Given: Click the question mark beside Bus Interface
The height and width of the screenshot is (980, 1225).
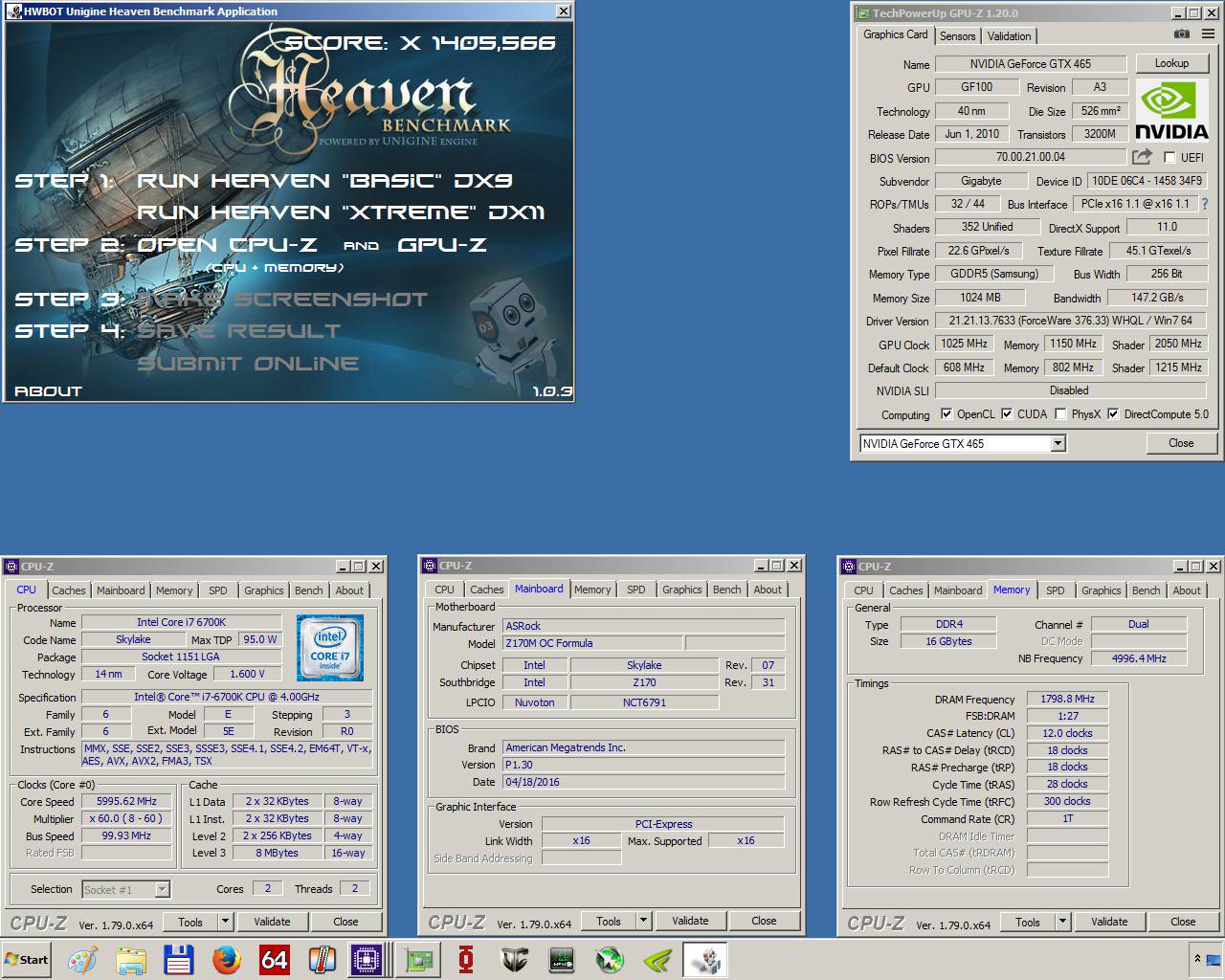Looking at the screenshot, I should point(1205,204).
